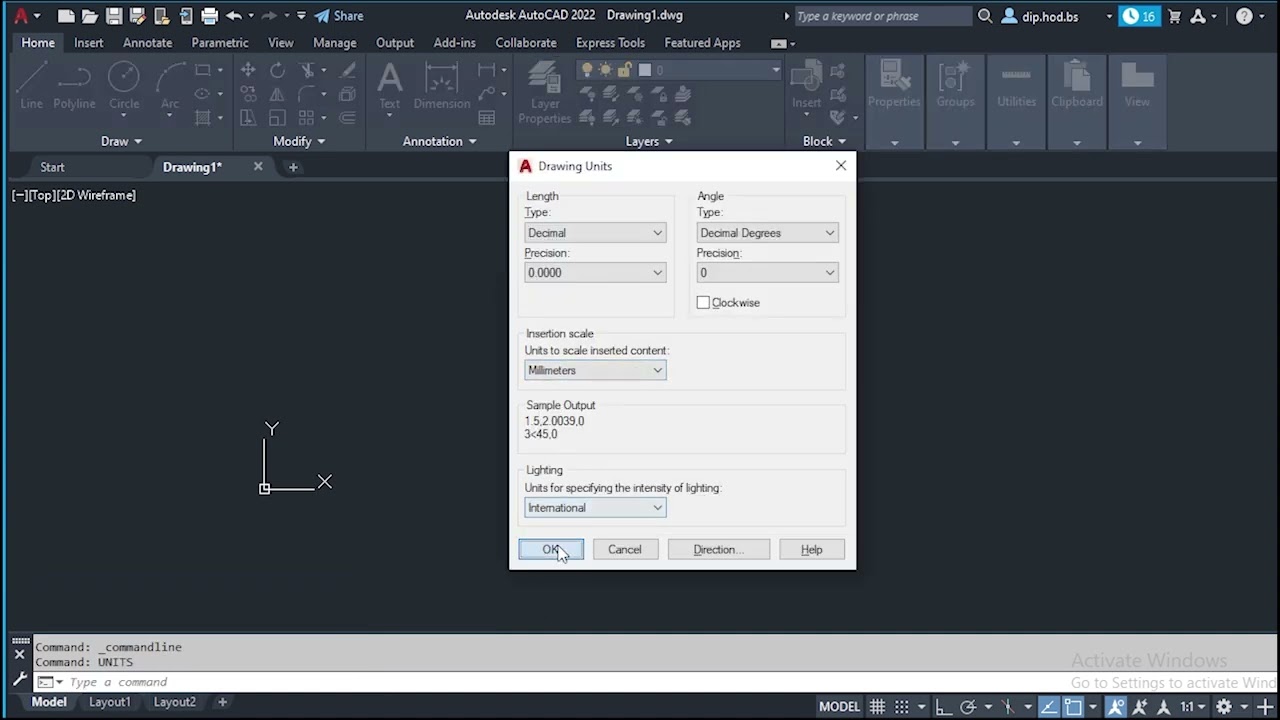Close the Drawing1 file tab
The width and height of the screenshot is (1280, 720).
click(258, 167)
